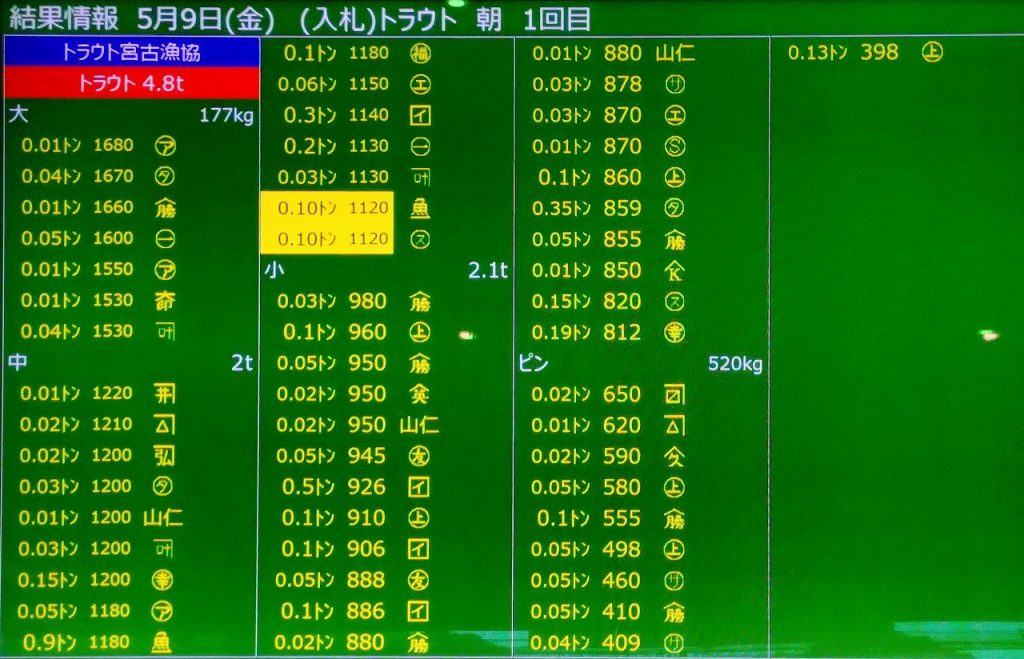Select the buyer symbol beside price 650
Image resolution: width=1024 pixels, height=659 pixels.
pos(675,395)
